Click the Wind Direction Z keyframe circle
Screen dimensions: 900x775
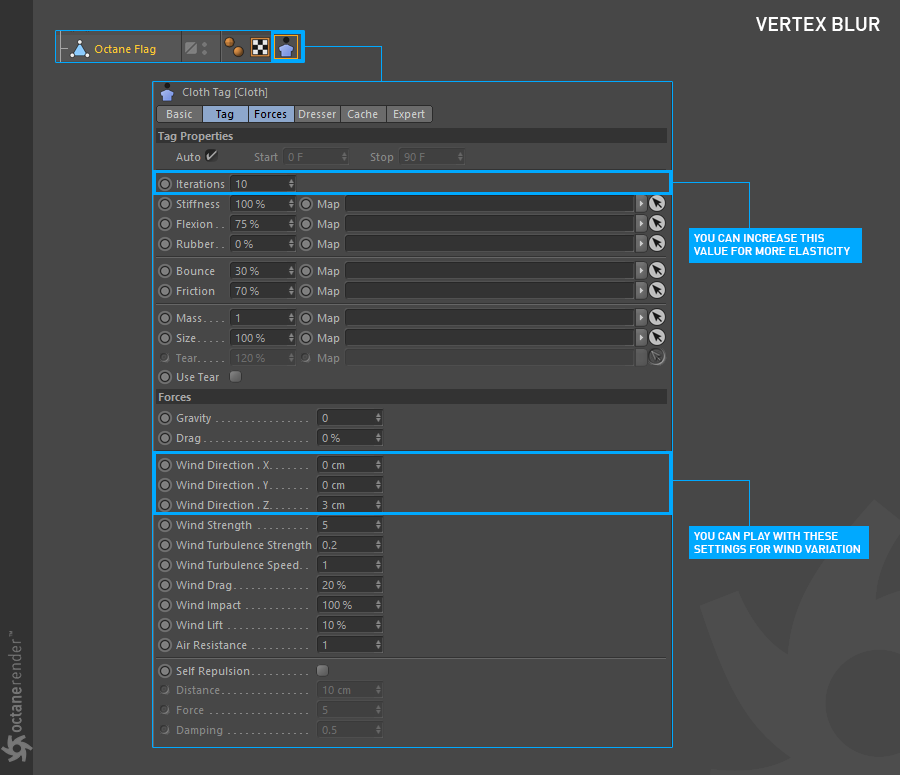165,505
